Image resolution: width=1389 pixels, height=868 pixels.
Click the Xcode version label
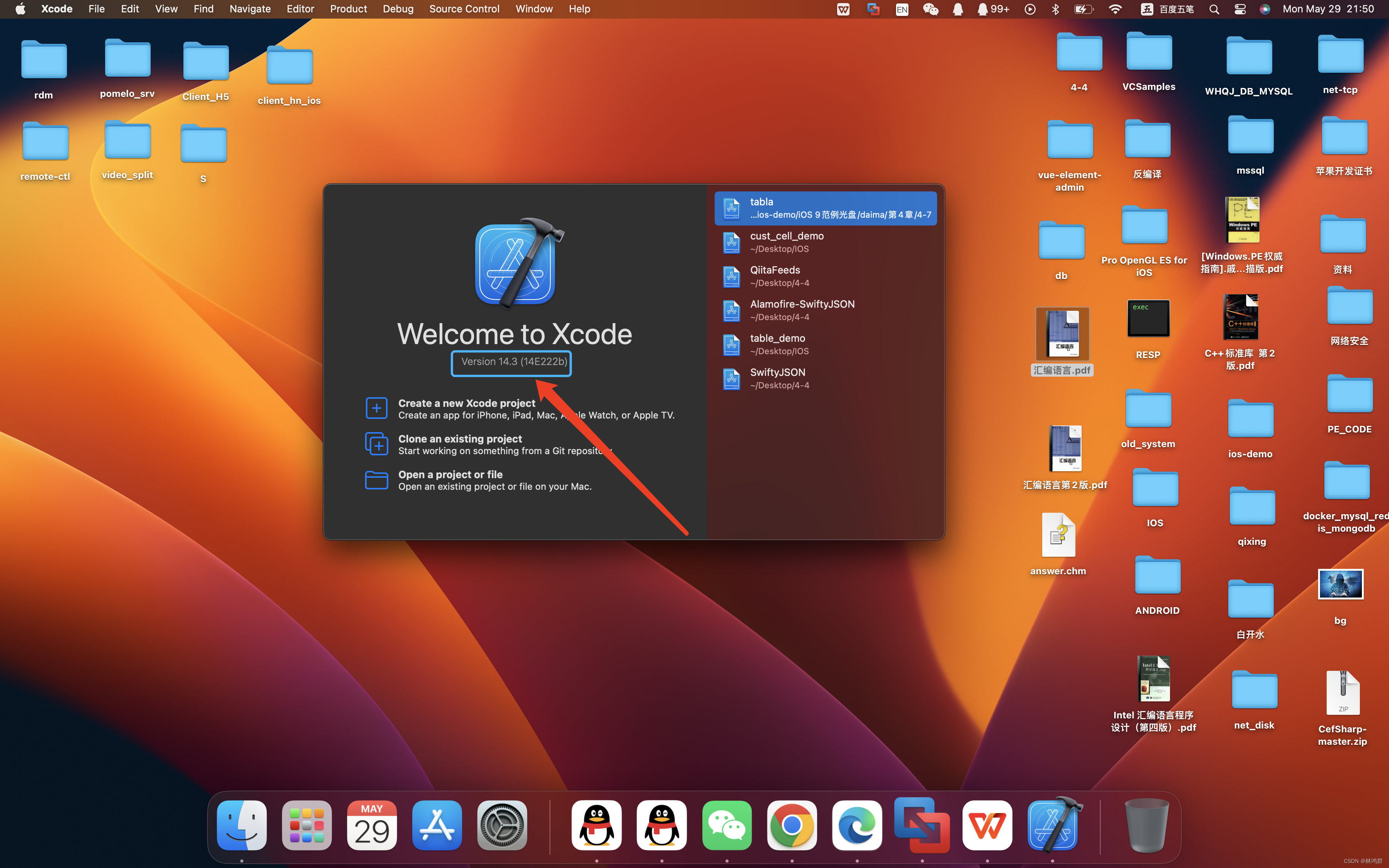(514, 362)
